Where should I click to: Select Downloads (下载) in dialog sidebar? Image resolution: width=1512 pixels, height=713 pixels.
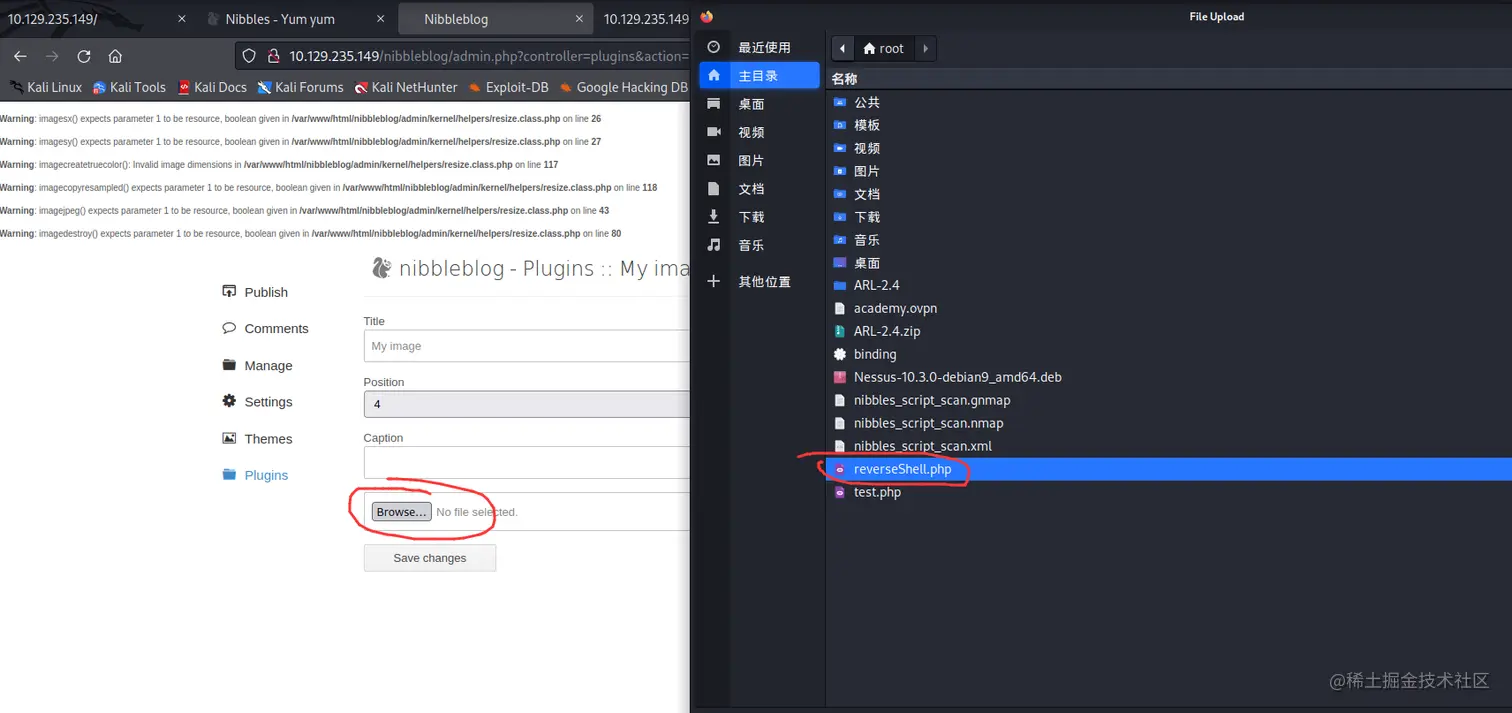coord(761,216)
